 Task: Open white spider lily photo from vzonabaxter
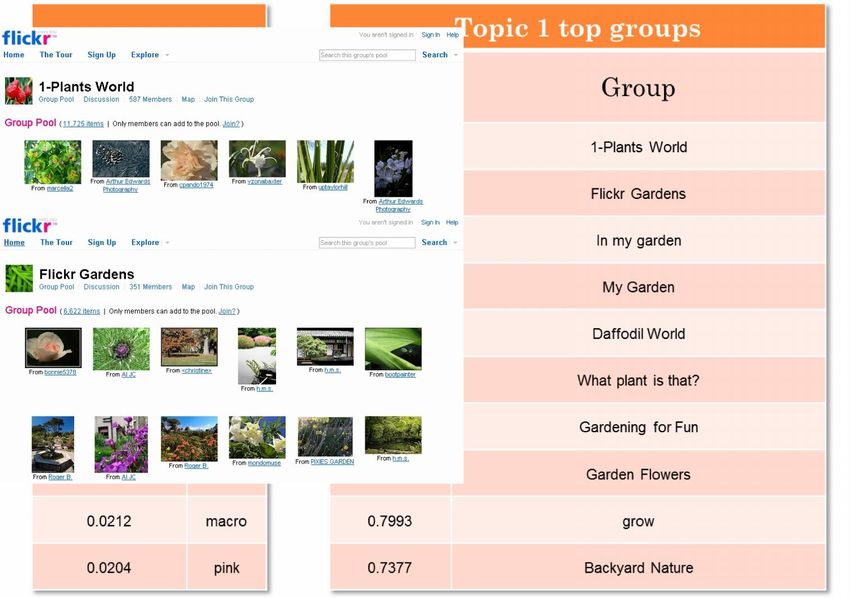click(x=257, y=158)
